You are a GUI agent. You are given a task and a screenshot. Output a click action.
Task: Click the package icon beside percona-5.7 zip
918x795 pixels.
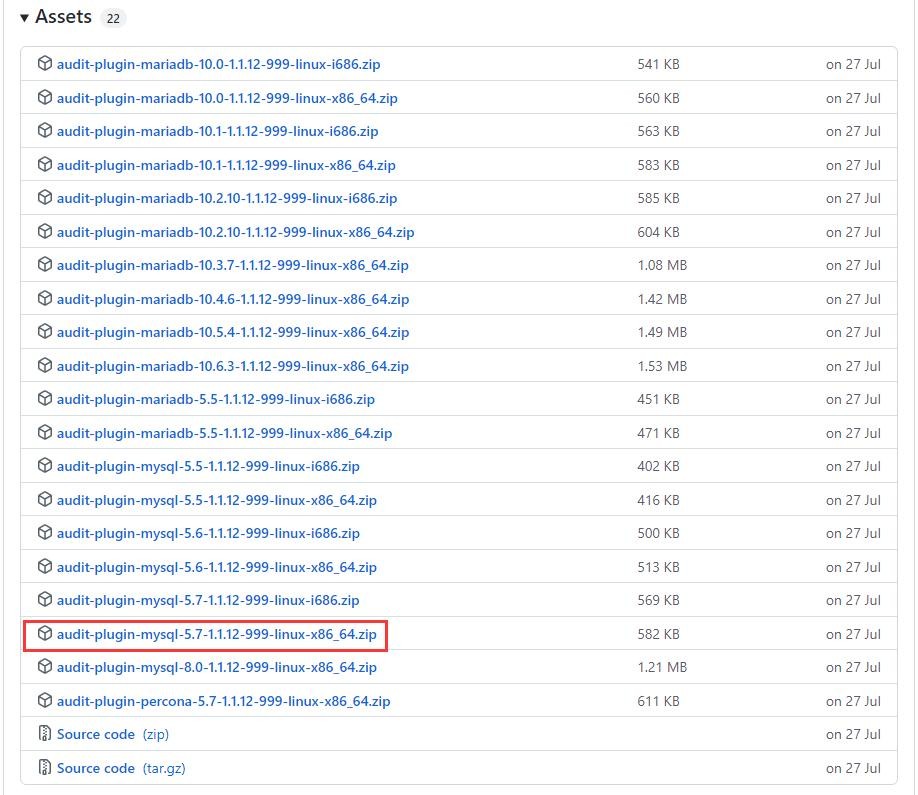[45, 700]
